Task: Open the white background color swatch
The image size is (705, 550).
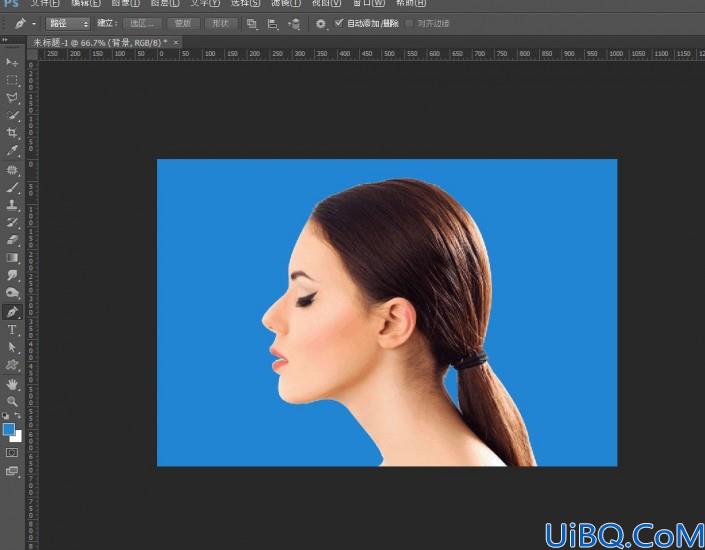Action: coord(18,438)
